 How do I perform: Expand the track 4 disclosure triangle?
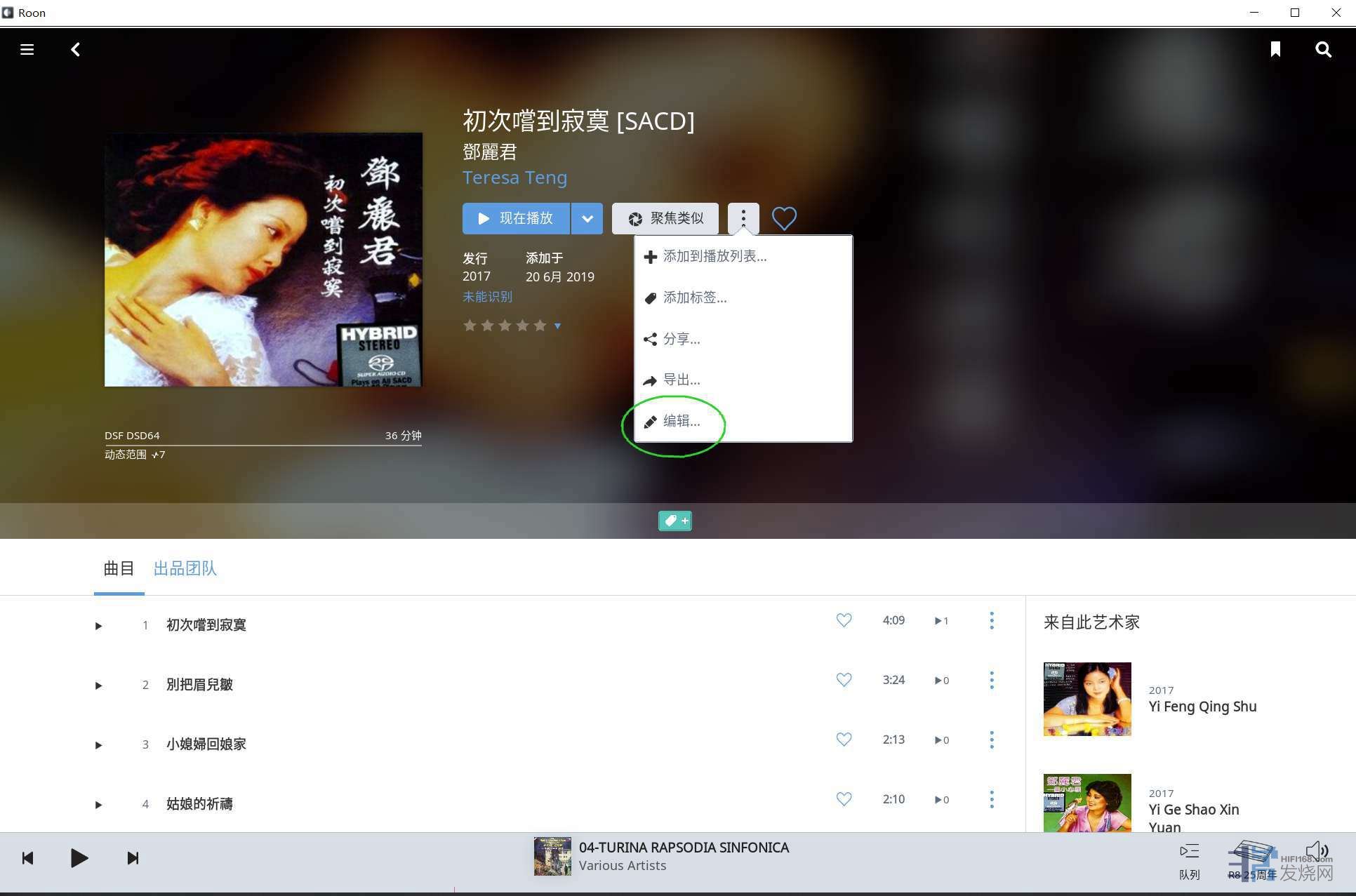(98, 805)
